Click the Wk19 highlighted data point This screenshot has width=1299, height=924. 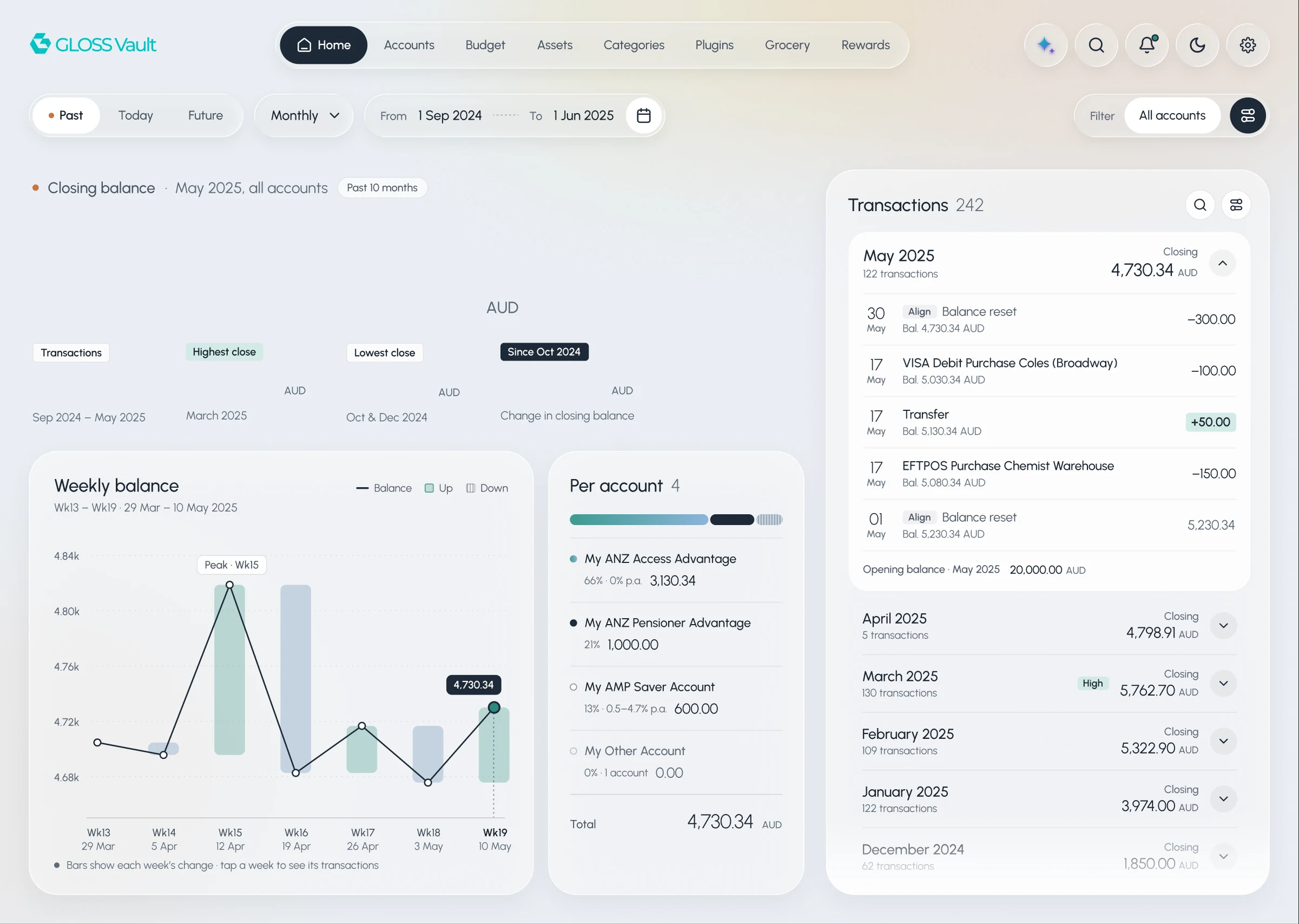point(494,708)
